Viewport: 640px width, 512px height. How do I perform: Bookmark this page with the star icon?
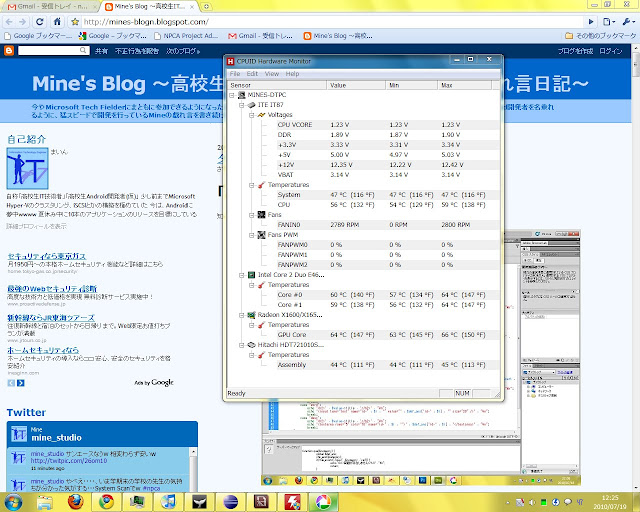coord(75,22)
